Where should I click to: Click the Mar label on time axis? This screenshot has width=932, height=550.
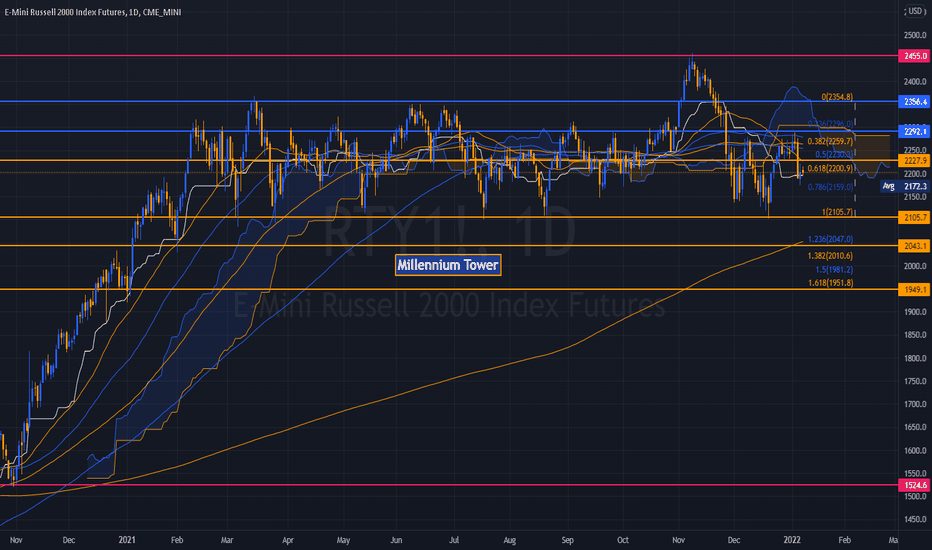[226, 540]
